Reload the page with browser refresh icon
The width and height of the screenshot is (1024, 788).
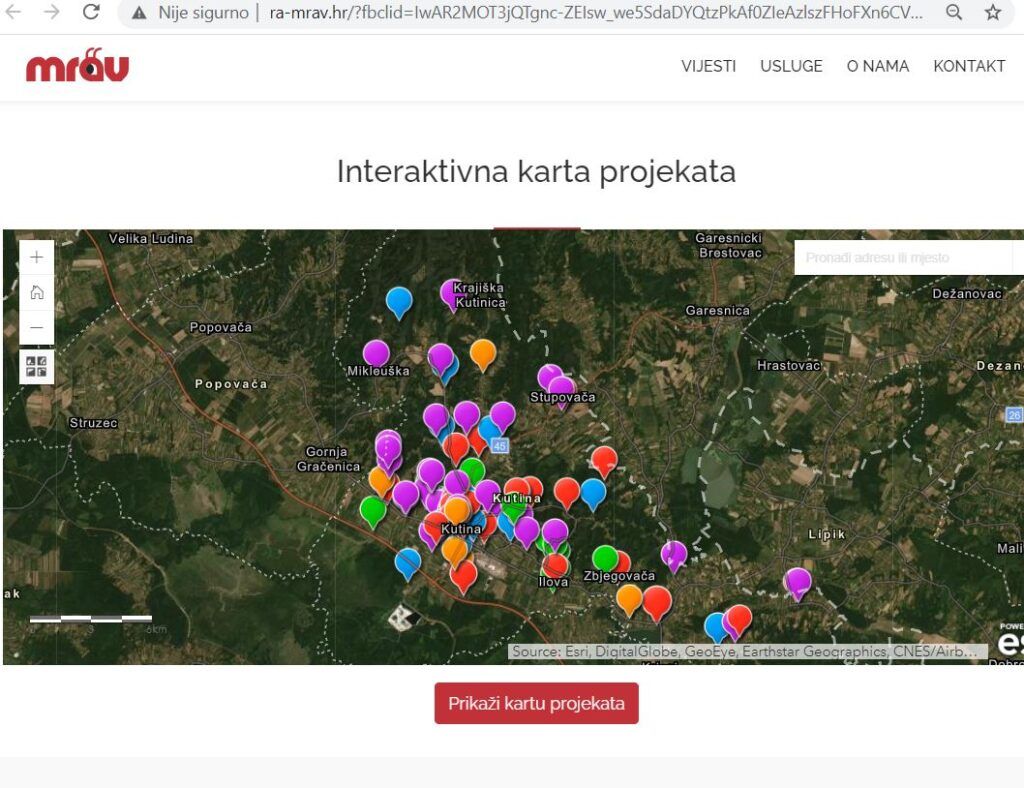click(x=91, y=13)
